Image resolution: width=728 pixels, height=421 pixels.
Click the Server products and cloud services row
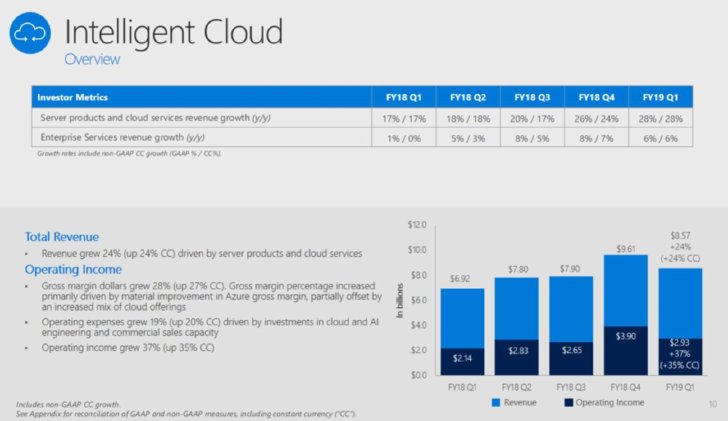(x=362, y=118)
